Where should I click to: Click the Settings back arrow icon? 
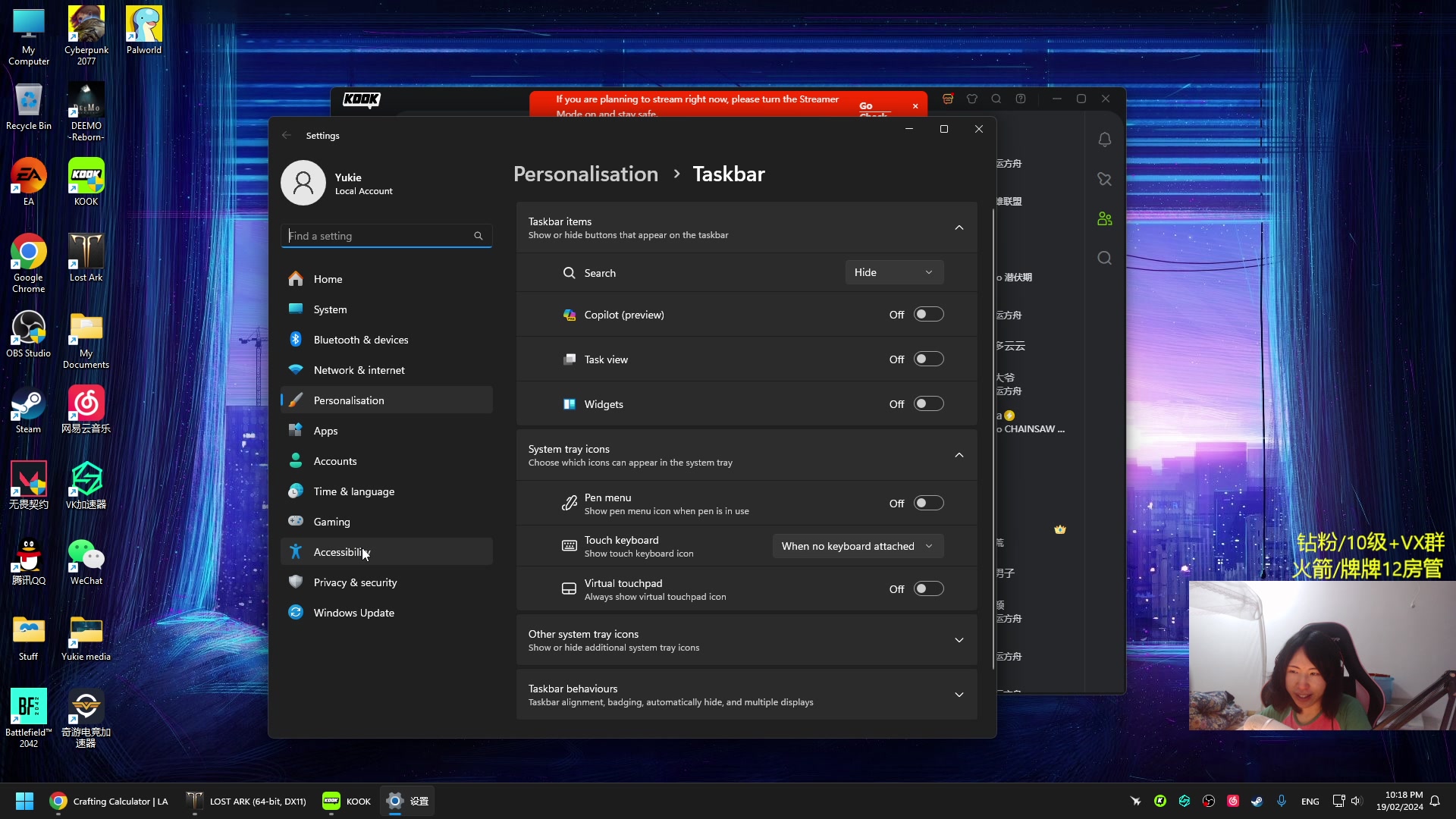click(x=287, y=136)
